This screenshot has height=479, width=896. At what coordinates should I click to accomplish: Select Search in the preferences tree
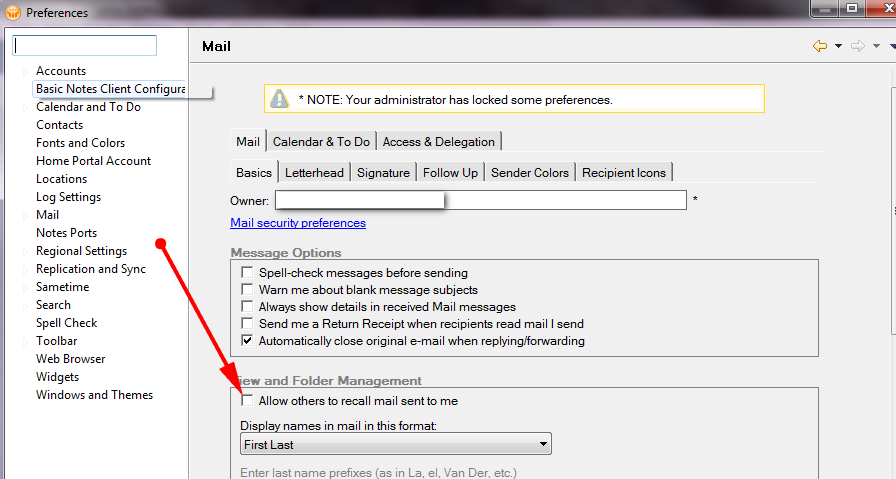(x=53, y=305)
